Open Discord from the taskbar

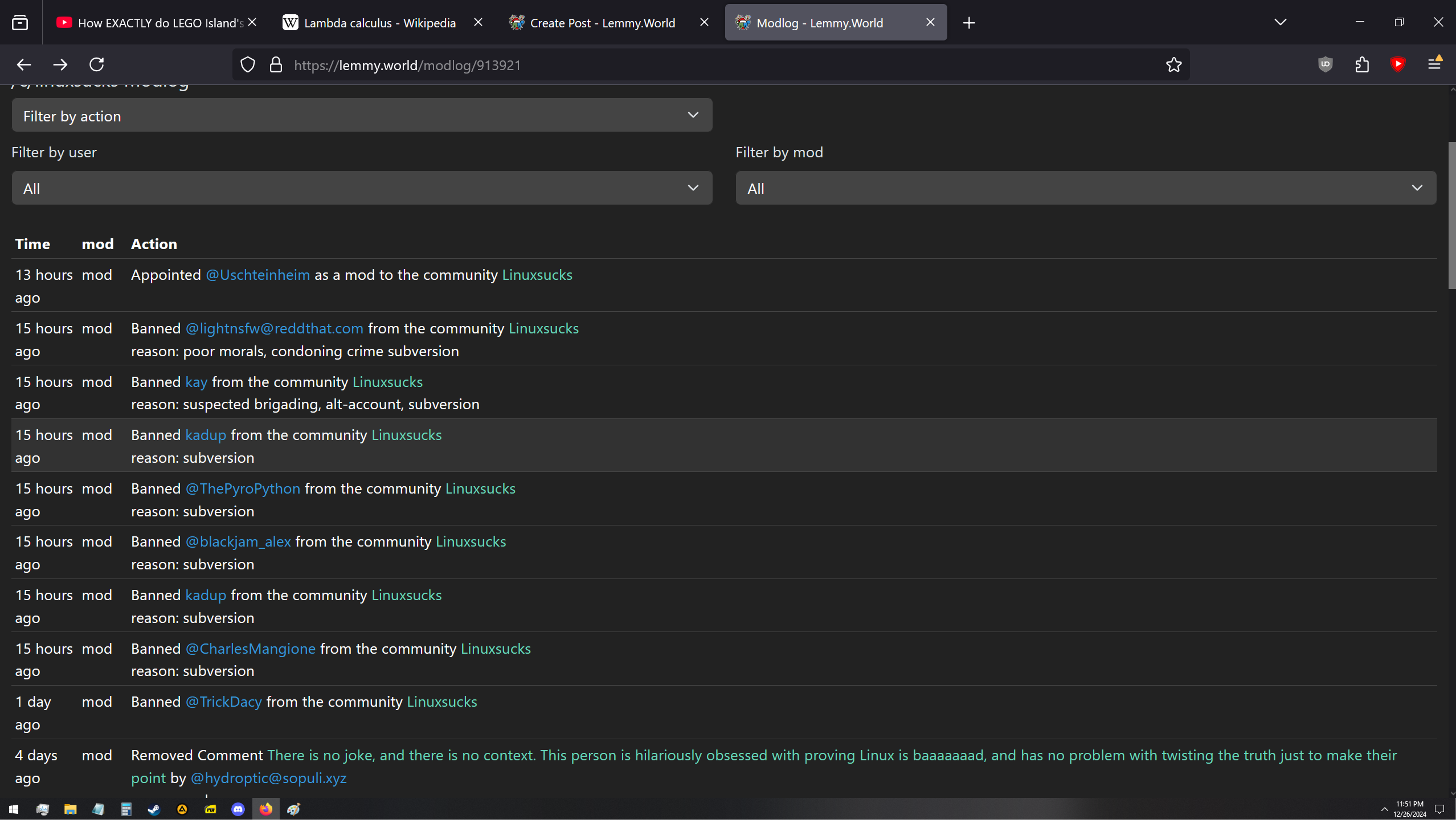pos(238,810)
